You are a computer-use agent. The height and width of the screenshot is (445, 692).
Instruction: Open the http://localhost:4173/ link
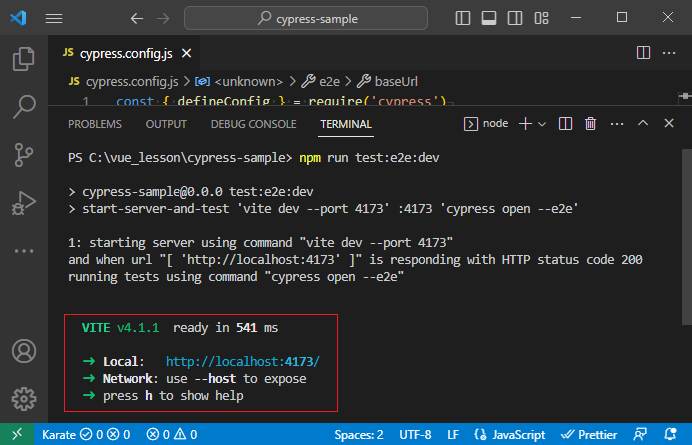[x=243, y=362]
